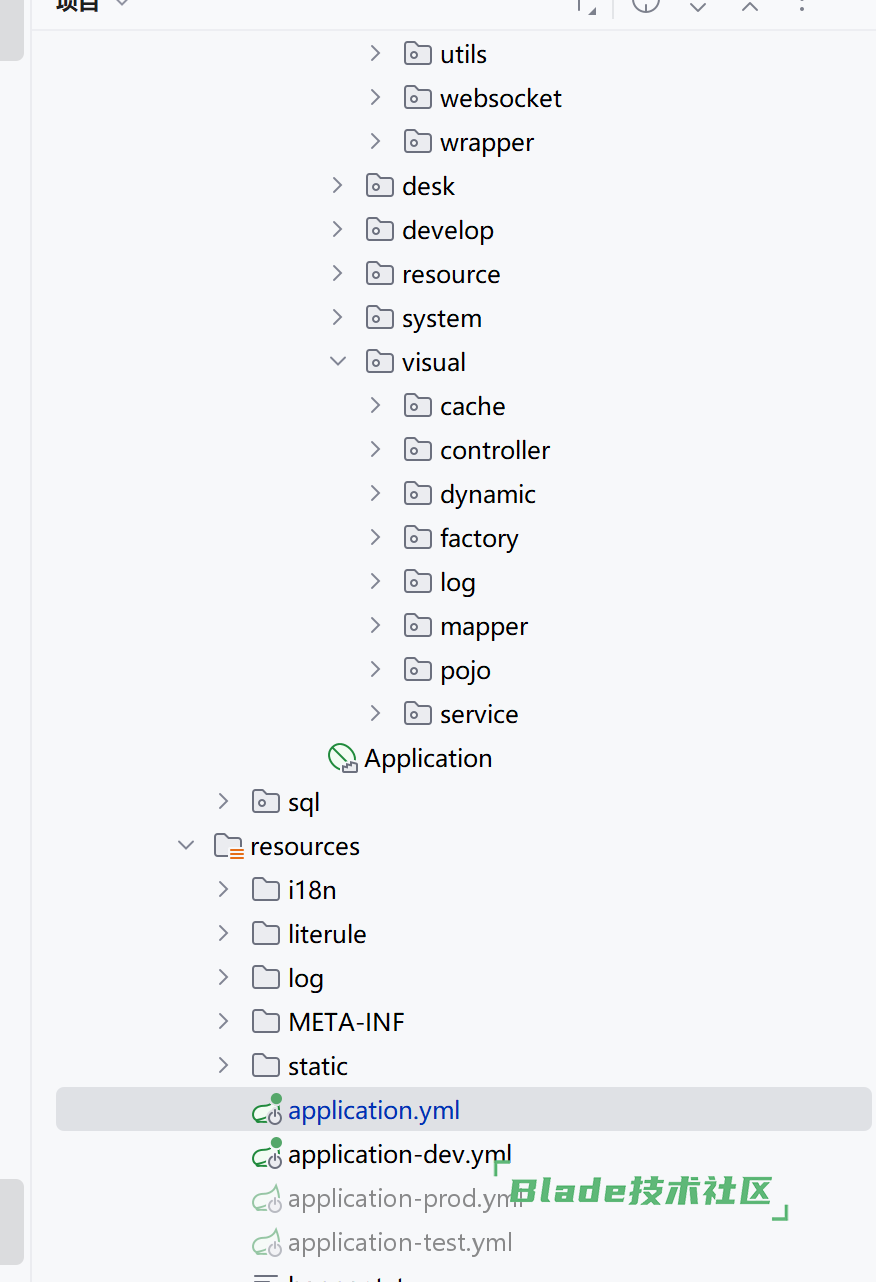This screenshot has height=1282, width=876.
Task: Expand the sql folder arrow
Action: [224, 802]
